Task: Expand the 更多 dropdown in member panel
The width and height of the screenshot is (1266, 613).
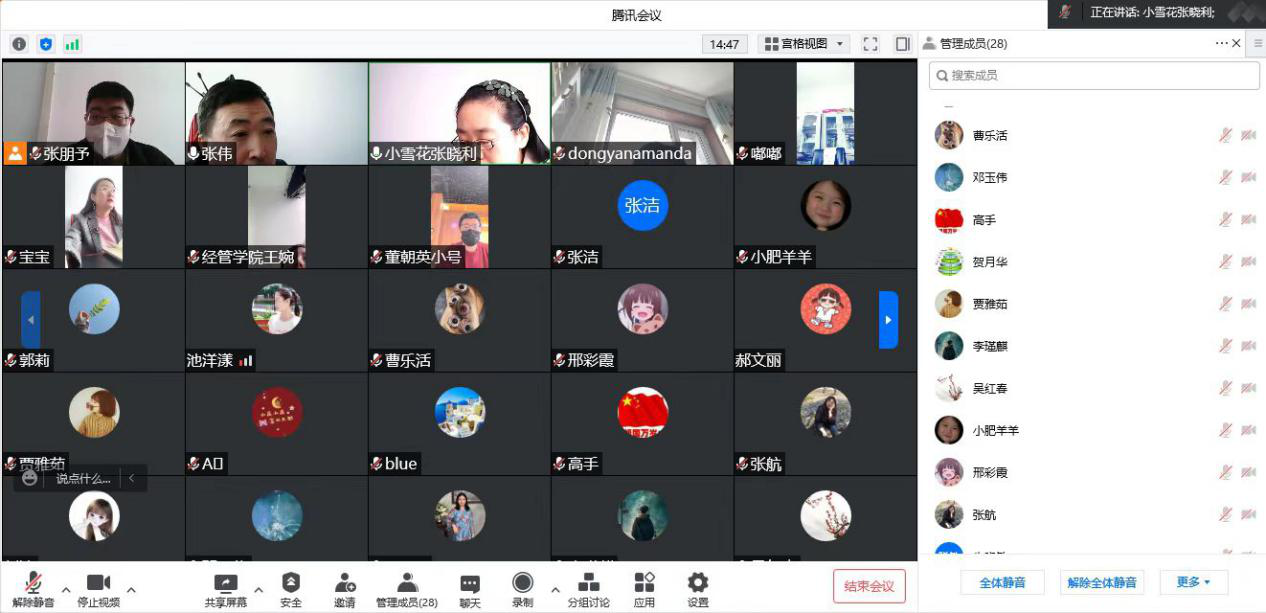Action: [x=1193, y=582]
